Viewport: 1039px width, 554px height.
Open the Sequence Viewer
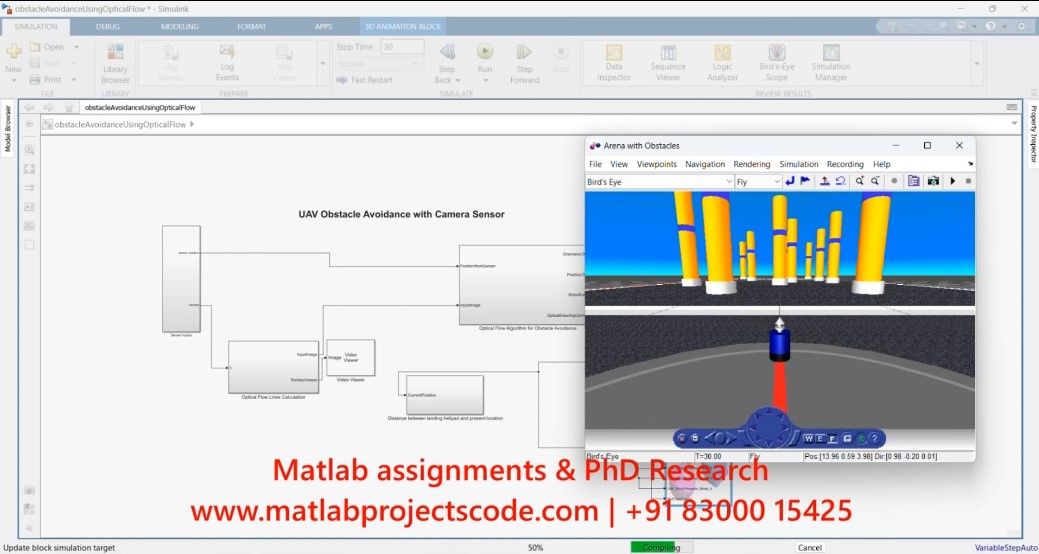point(668,63)
